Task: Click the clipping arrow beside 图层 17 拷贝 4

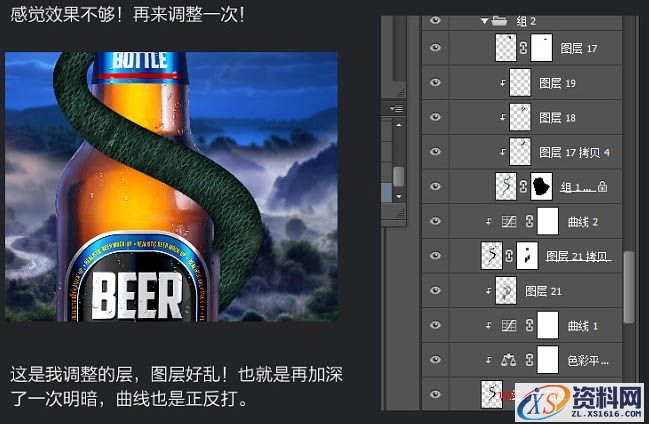Action: click(502, 152)
